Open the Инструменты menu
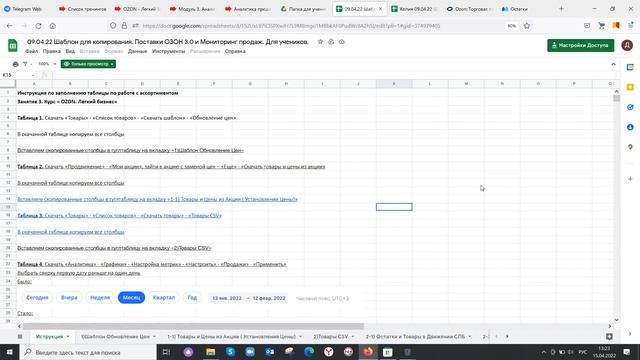Screen dimensions: 640x360 pos(169,51)
